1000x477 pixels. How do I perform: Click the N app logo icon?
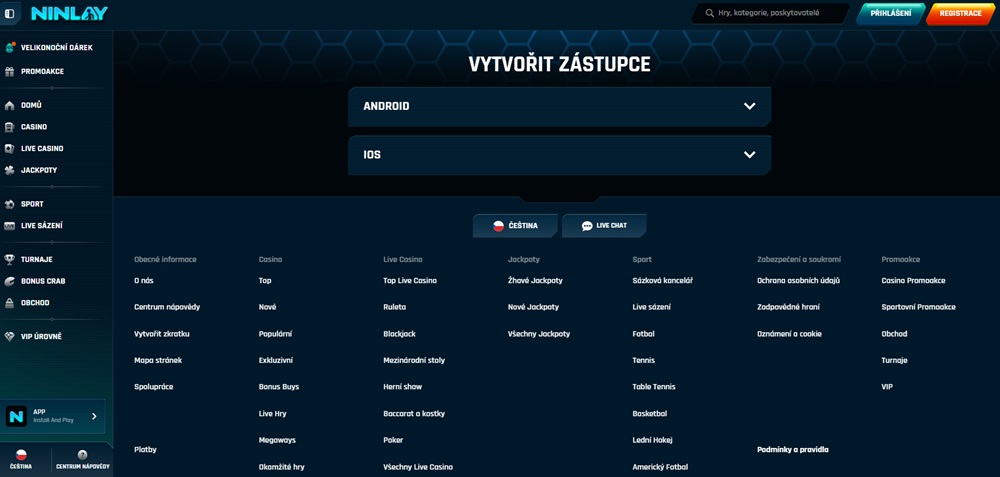[16, 416]
